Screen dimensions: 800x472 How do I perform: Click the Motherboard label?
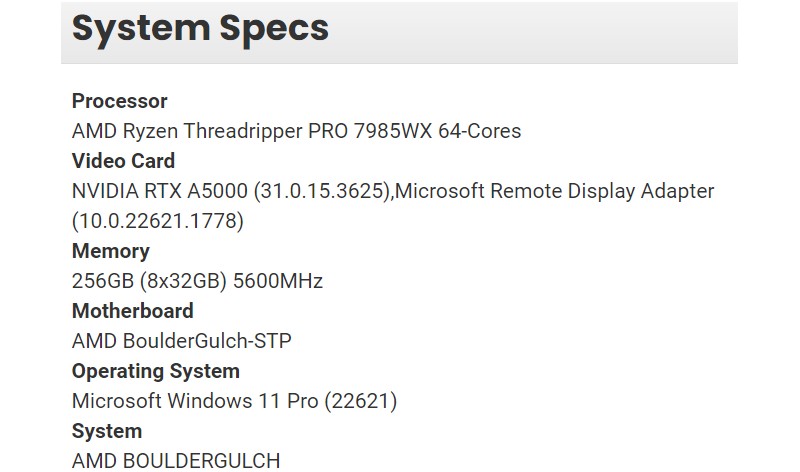tap(132, 311)
